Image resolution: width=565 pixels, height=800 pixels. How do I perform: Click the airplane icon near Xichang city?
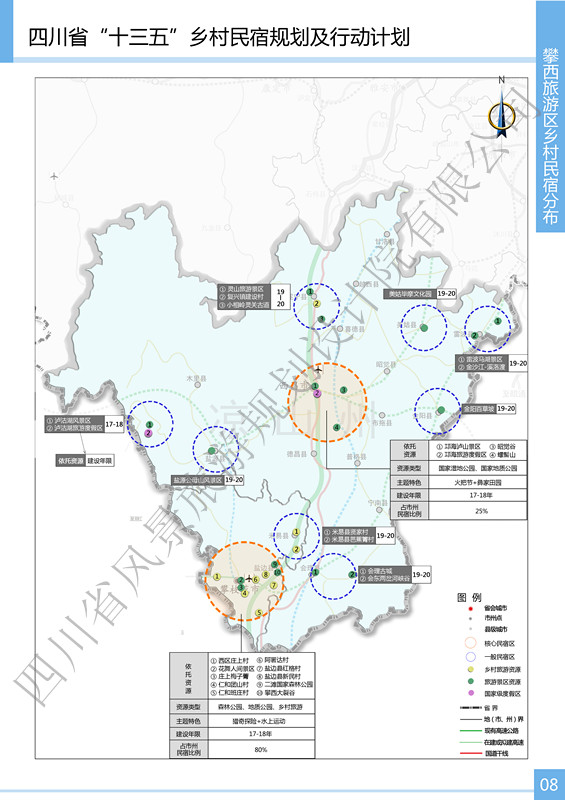[x=319, y=369]
